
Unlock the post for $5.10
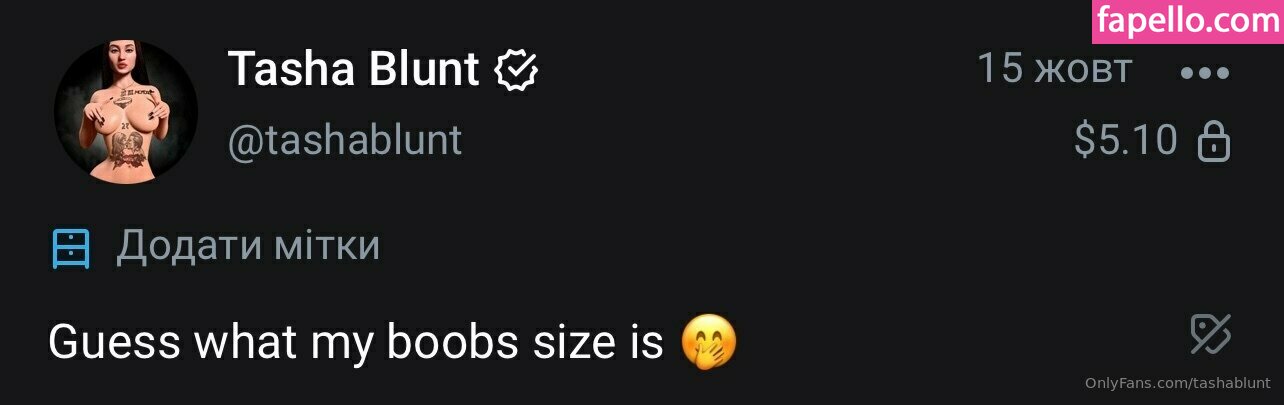1152,141
